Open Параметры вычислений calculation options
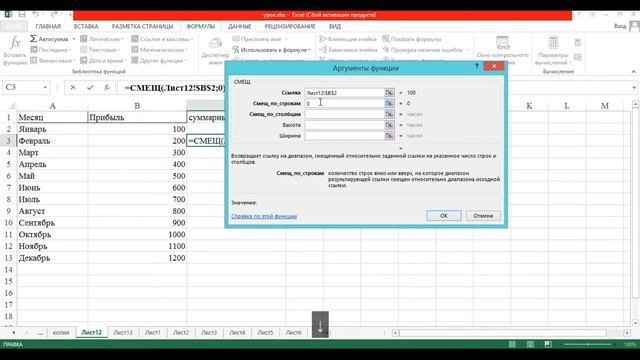 pos(553,50)
